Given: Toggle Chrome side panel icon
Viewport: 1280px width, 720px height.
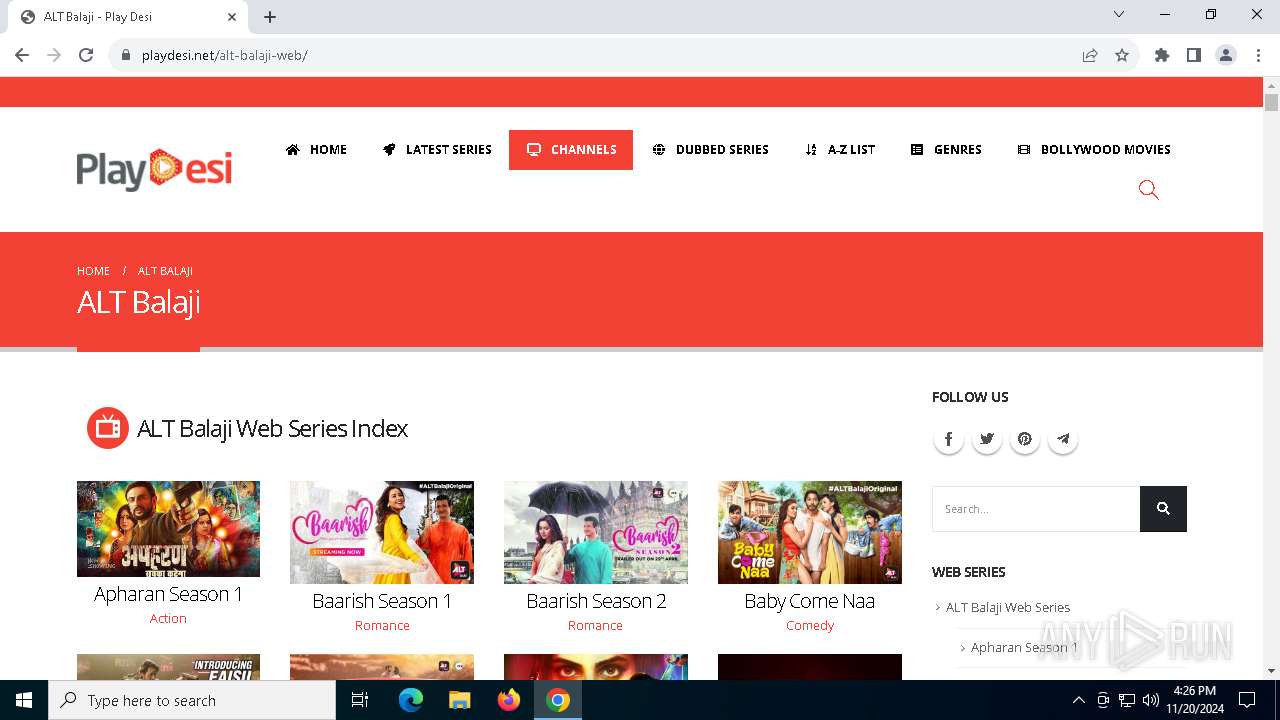Looking at the screenshot, I should [x=1193, y=55].
